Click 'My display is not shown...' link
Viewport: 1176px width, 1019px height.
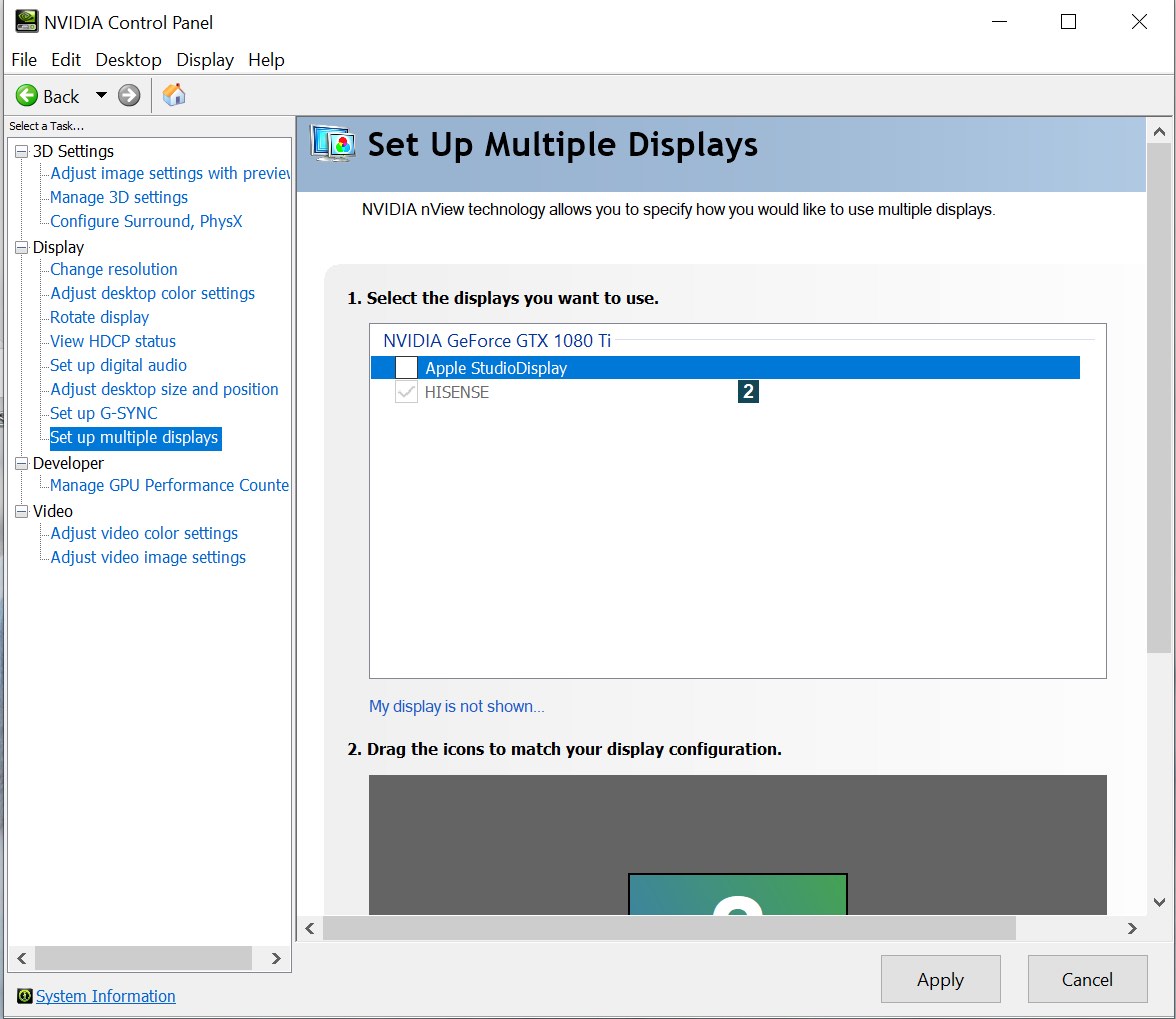point(456,706)
